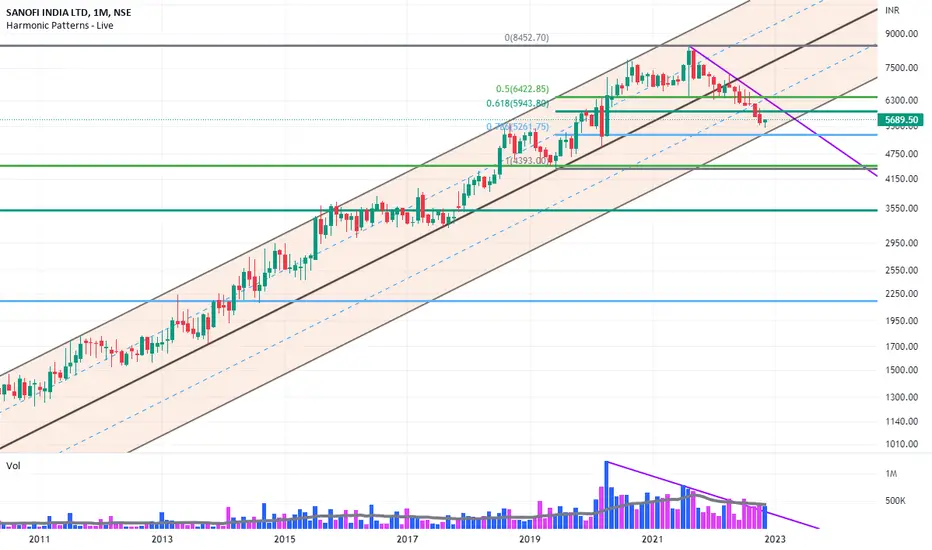Click the Vol indicator label
The width and height of the screenshot is (932, 550).
[x=13, y=466]
